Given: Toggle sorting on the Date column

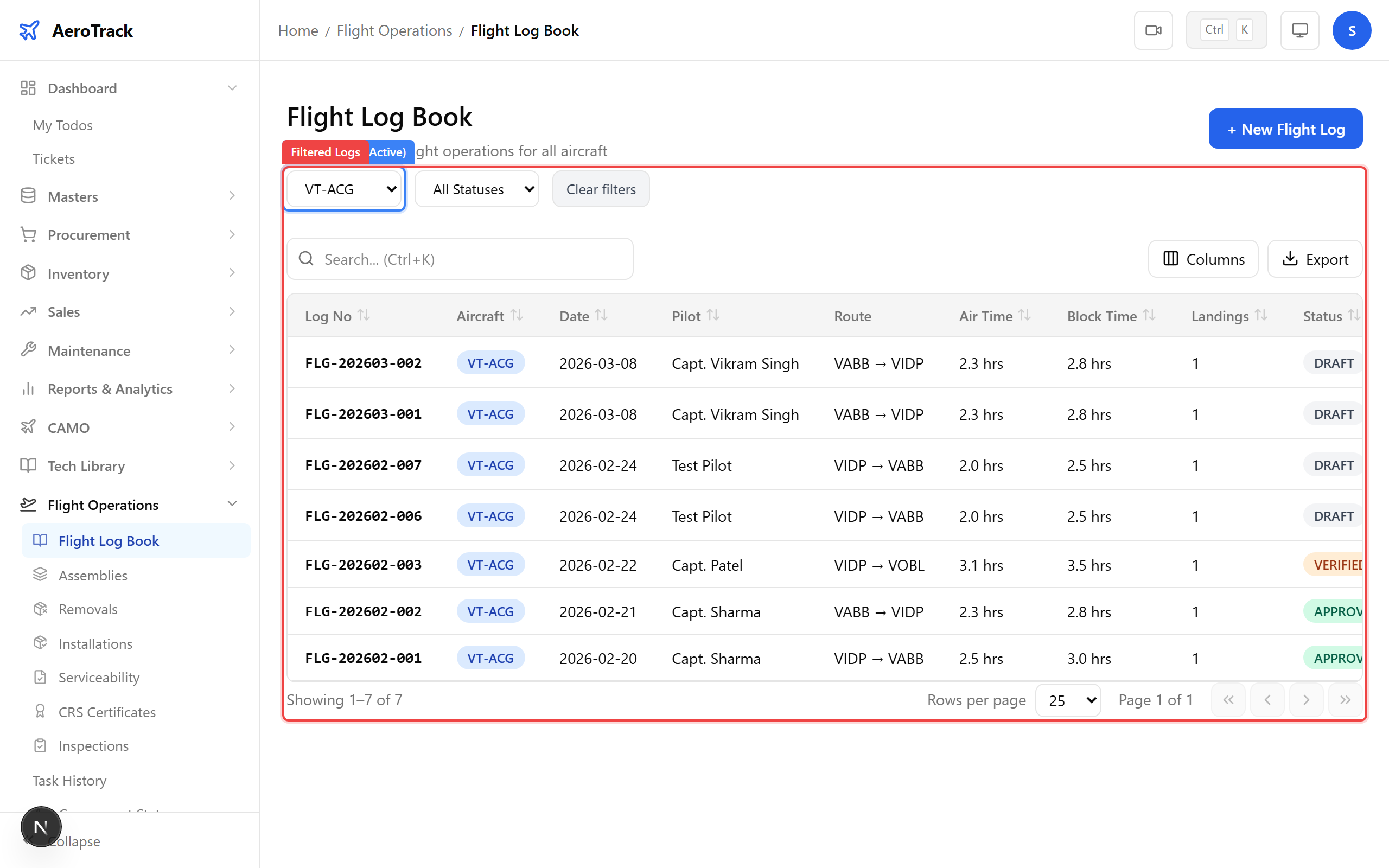Looking at the screenshot, I should tap(602, 315).
